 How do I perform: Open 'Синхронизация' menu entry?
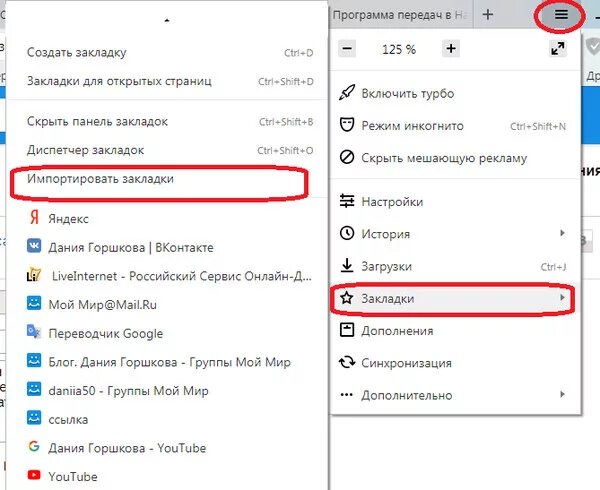tap(455, 362)
